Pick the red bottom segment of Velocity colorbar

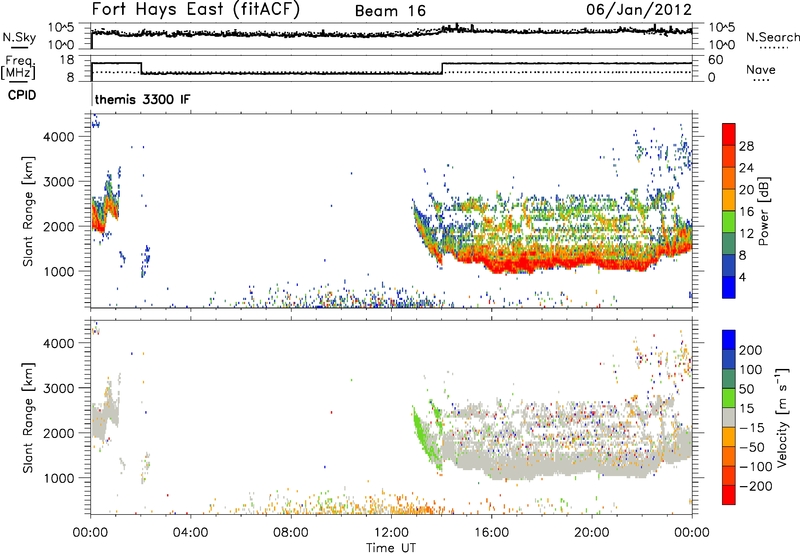729,495
